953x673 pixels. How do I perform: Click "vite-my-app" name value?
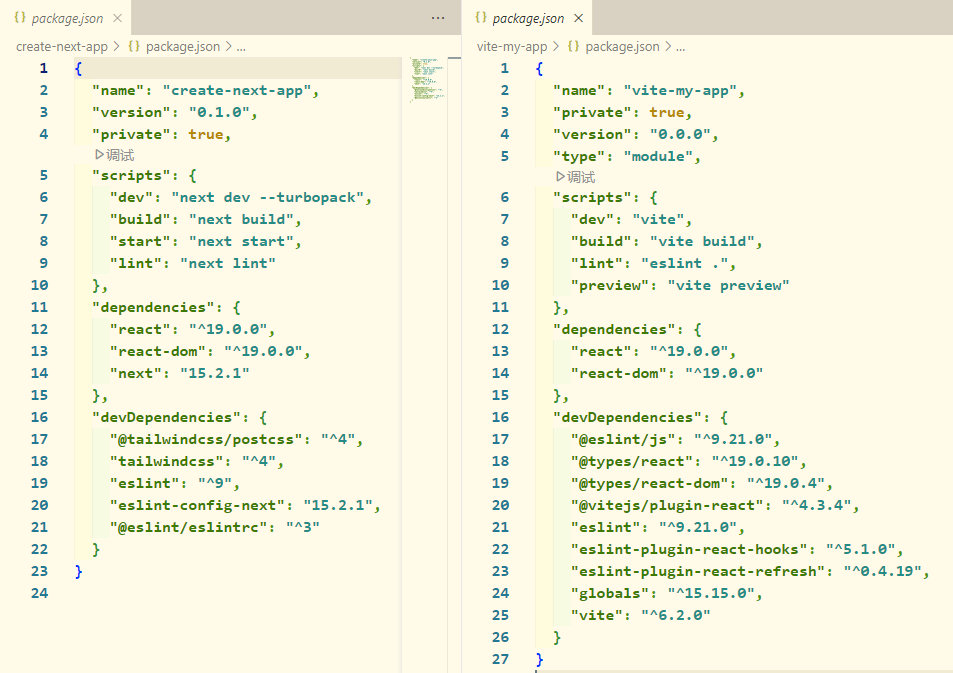680,90
